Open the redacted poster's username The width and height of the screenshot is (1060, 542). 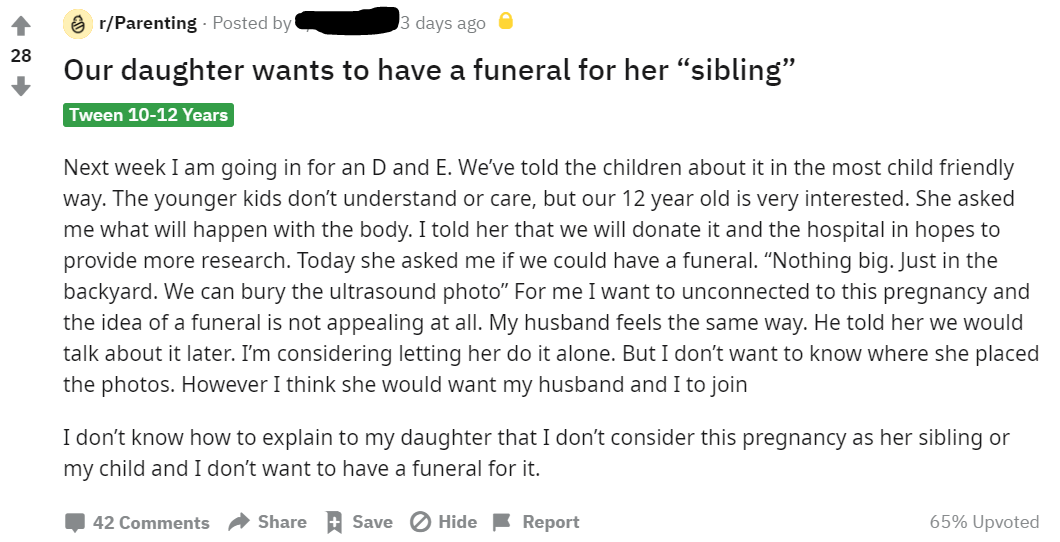point(346,20)
